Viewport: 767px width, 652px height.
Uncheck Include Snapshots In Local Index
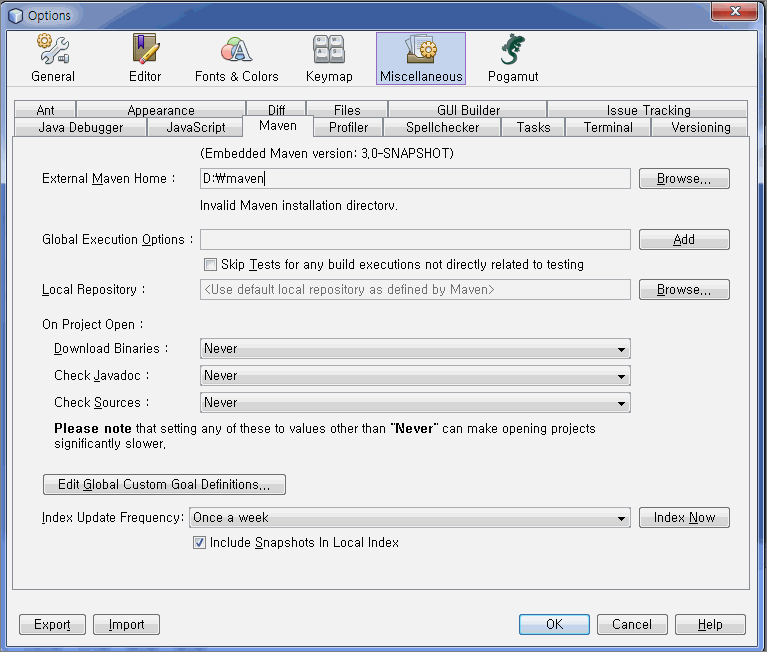(x=199, y=543)
